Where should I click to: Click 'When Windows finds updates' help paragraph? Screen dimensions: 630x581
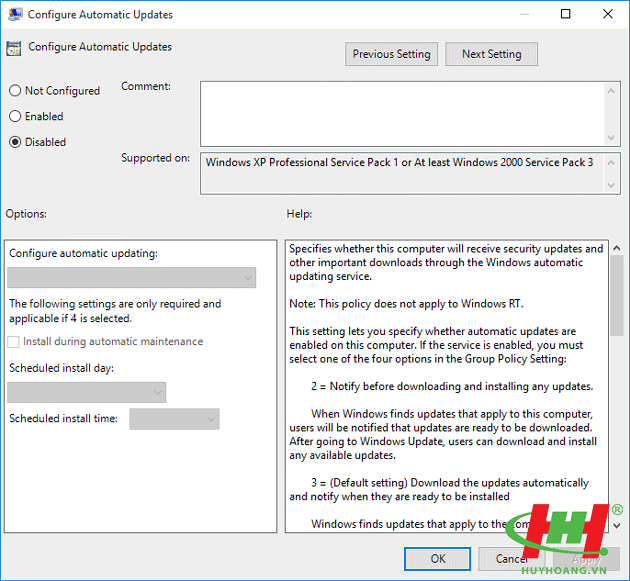tap(443, 434)
